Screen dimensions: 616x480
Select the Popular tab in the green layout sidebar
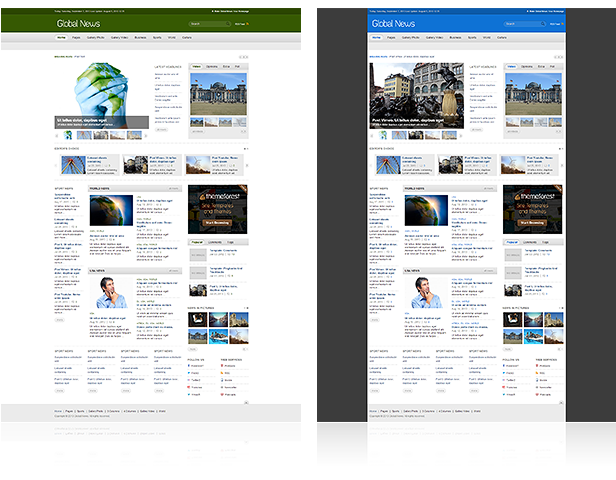197,242
